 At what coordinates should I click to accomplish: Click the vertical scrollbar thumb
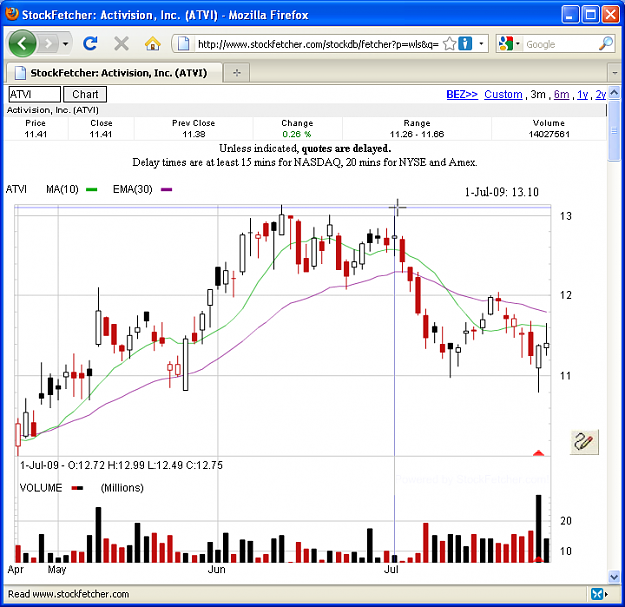coord(614,131)
